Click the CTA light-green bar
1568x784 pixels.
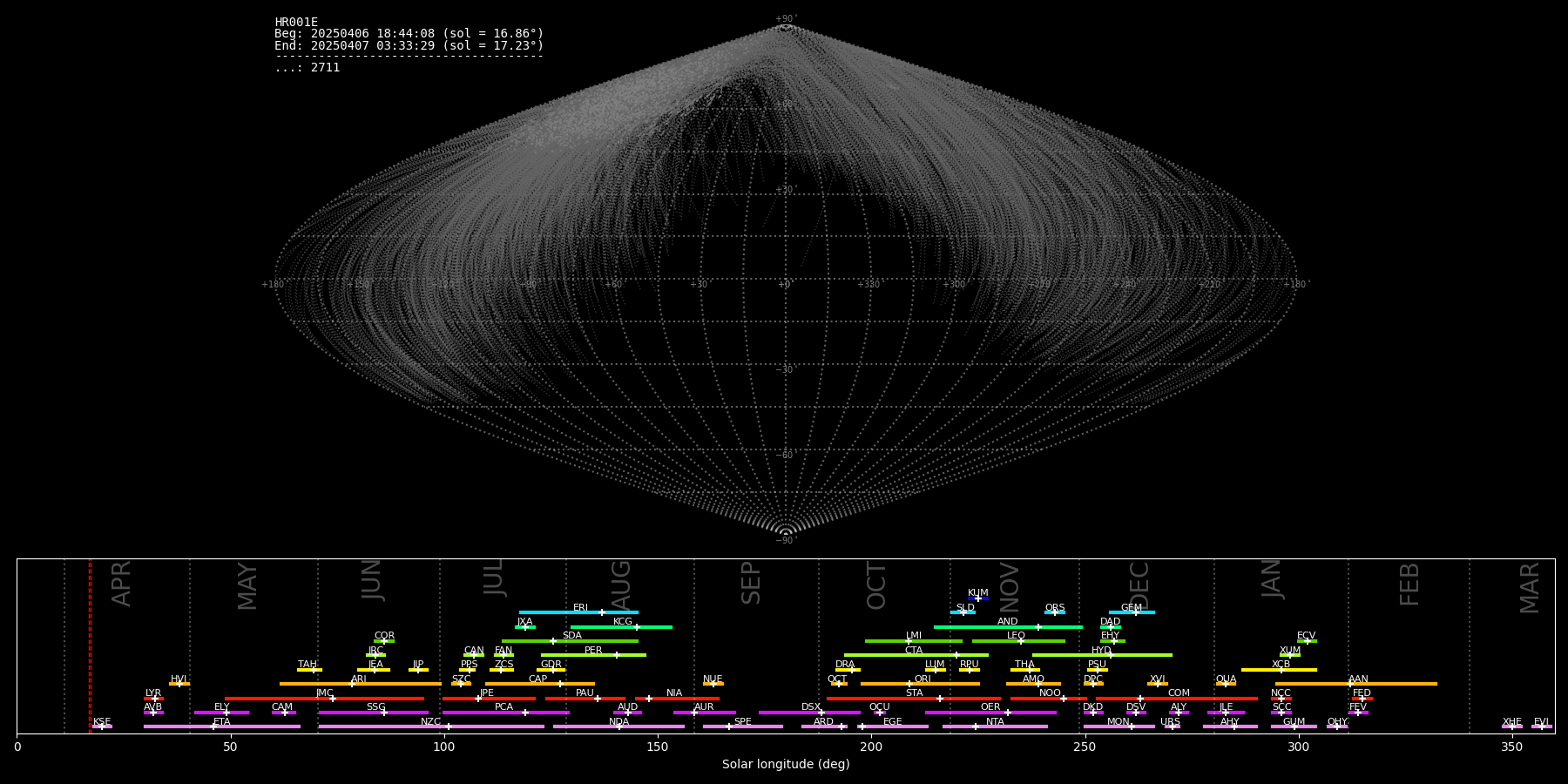pos(916,655)
